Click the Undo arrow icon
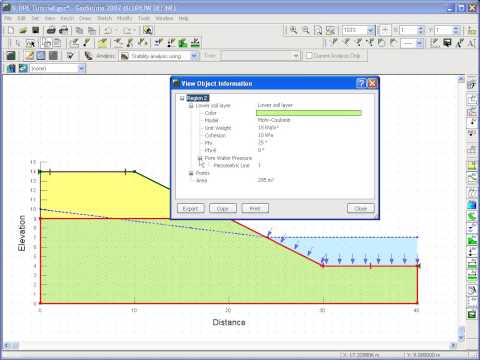 point(108,31)
